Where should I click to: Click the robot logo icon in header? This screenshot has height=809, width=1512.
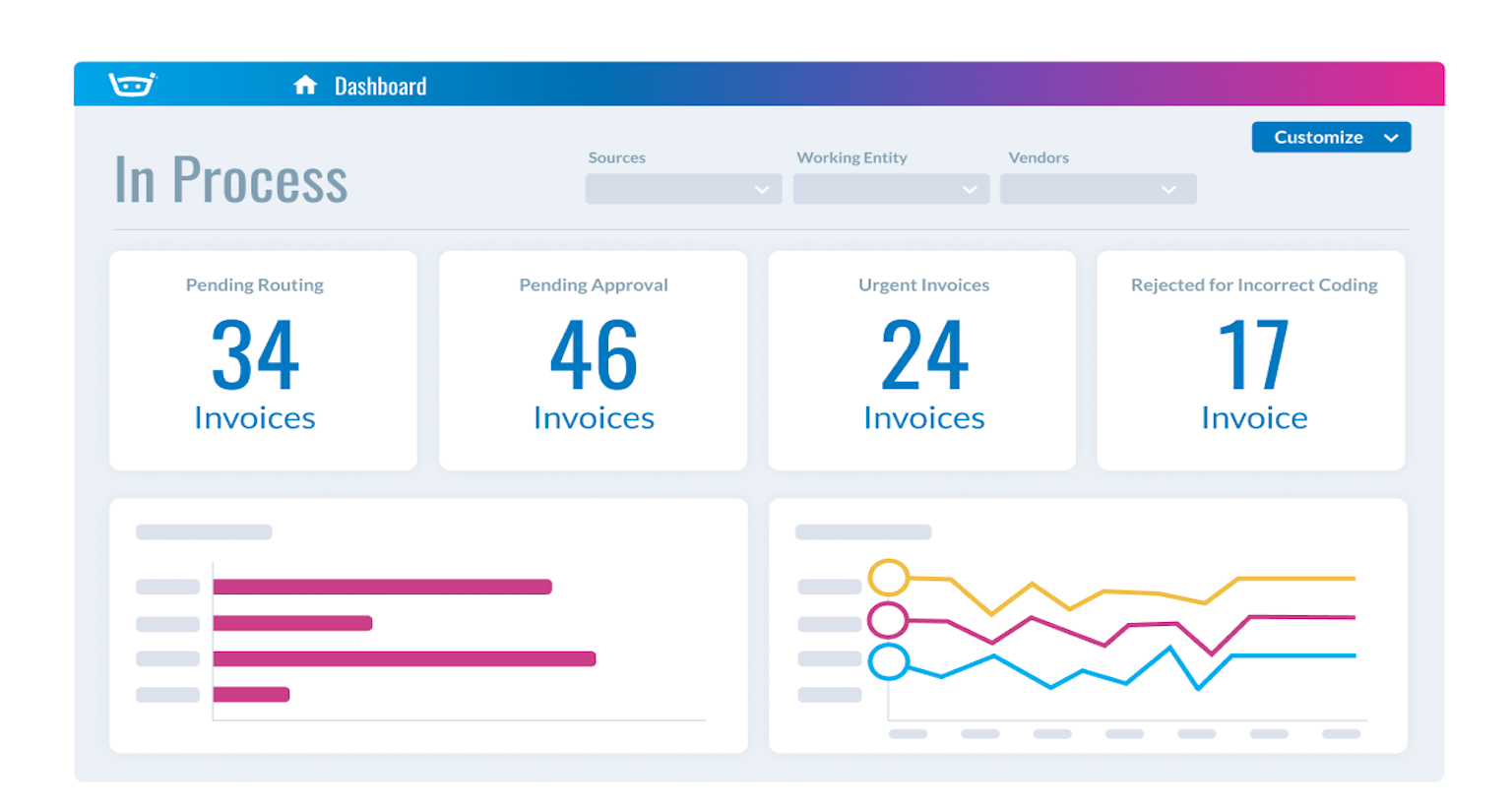(132, 85)
